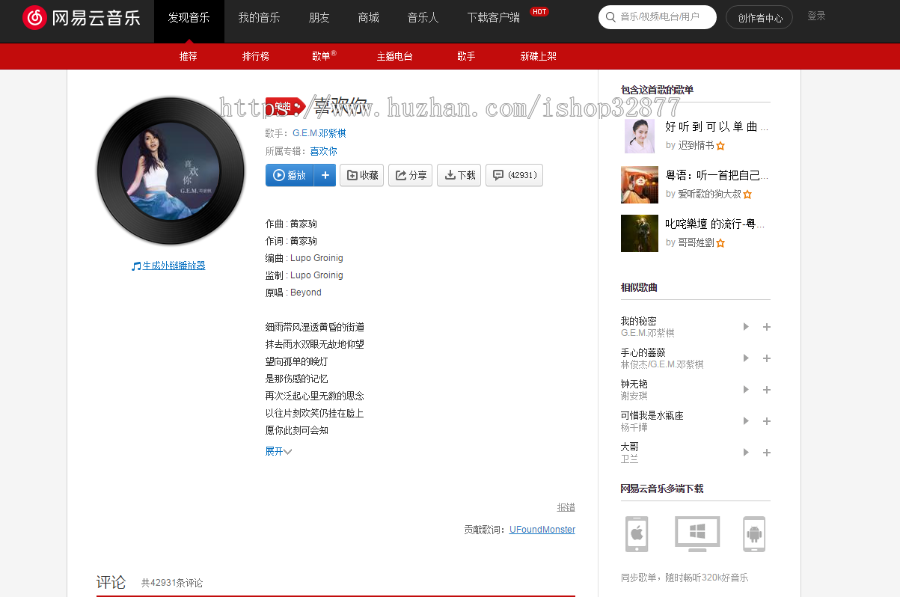Open similar song 可惜我是水瓶座
Screen dimensions: 900x597
point(652,416)
